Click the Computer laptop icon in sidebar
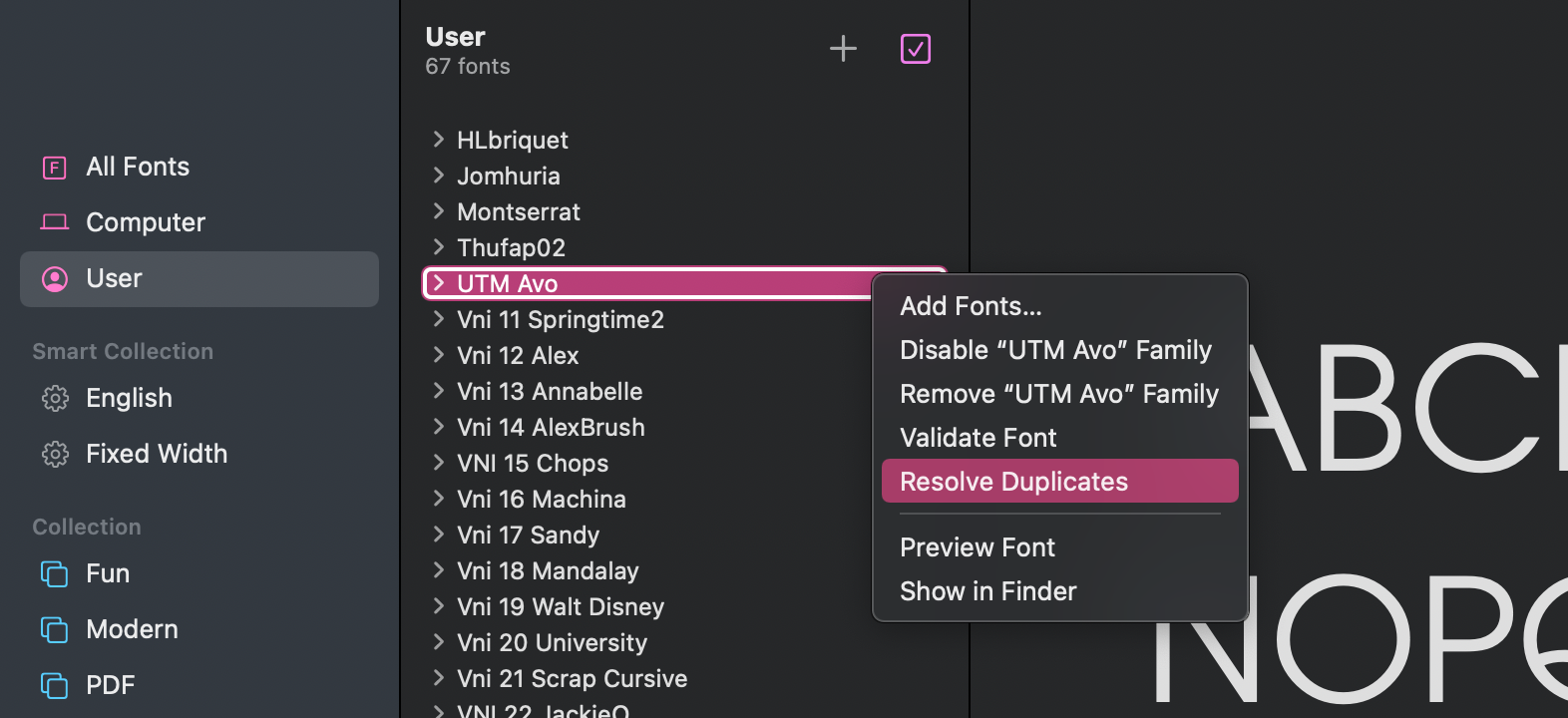The image size is (1568, 718). click(x=55, y=222)
